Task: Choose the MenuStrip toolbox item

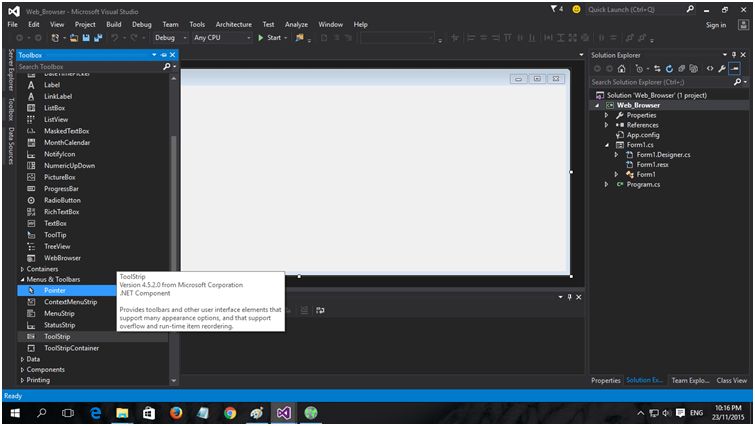Action: (x=59, y=313)
